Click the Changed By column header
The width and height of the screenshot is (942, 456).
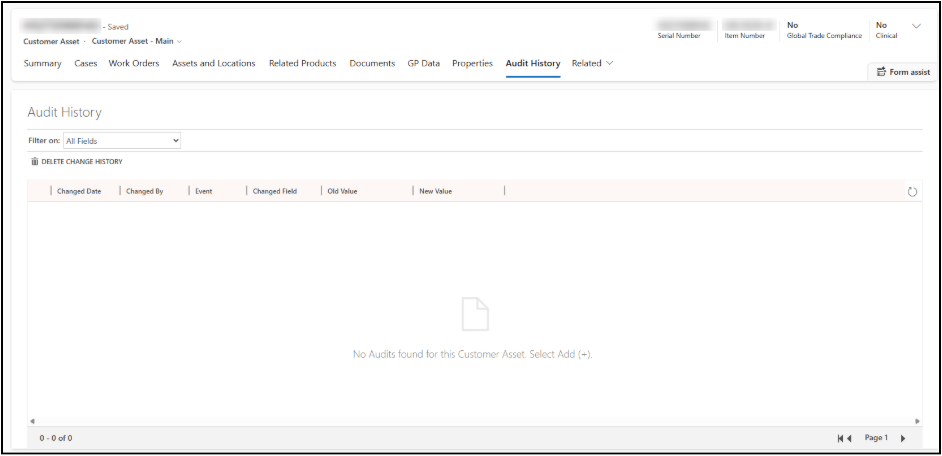click(x=144, y=191)
